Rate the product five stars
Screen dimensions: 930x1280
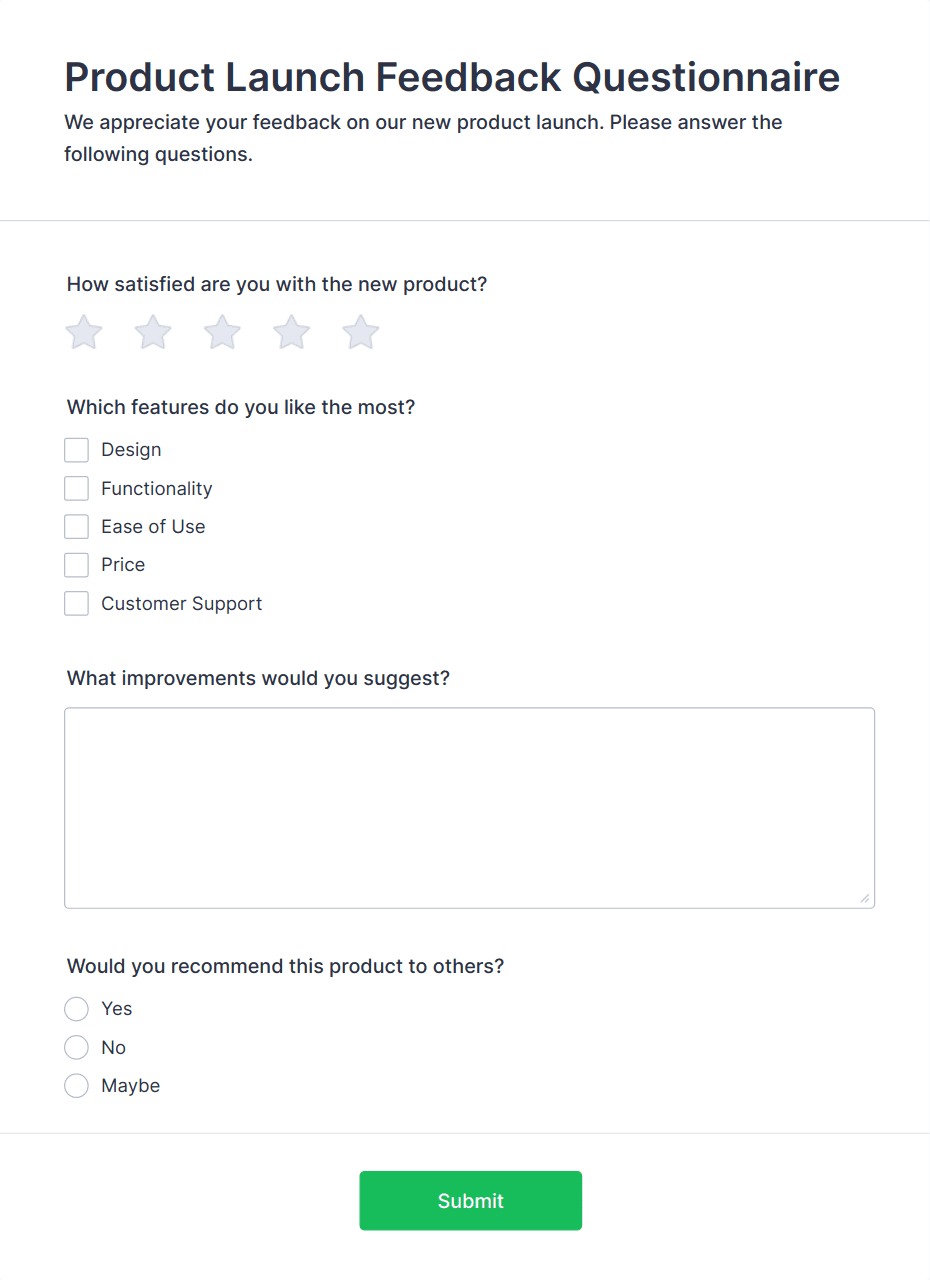[x=361, y=333]
